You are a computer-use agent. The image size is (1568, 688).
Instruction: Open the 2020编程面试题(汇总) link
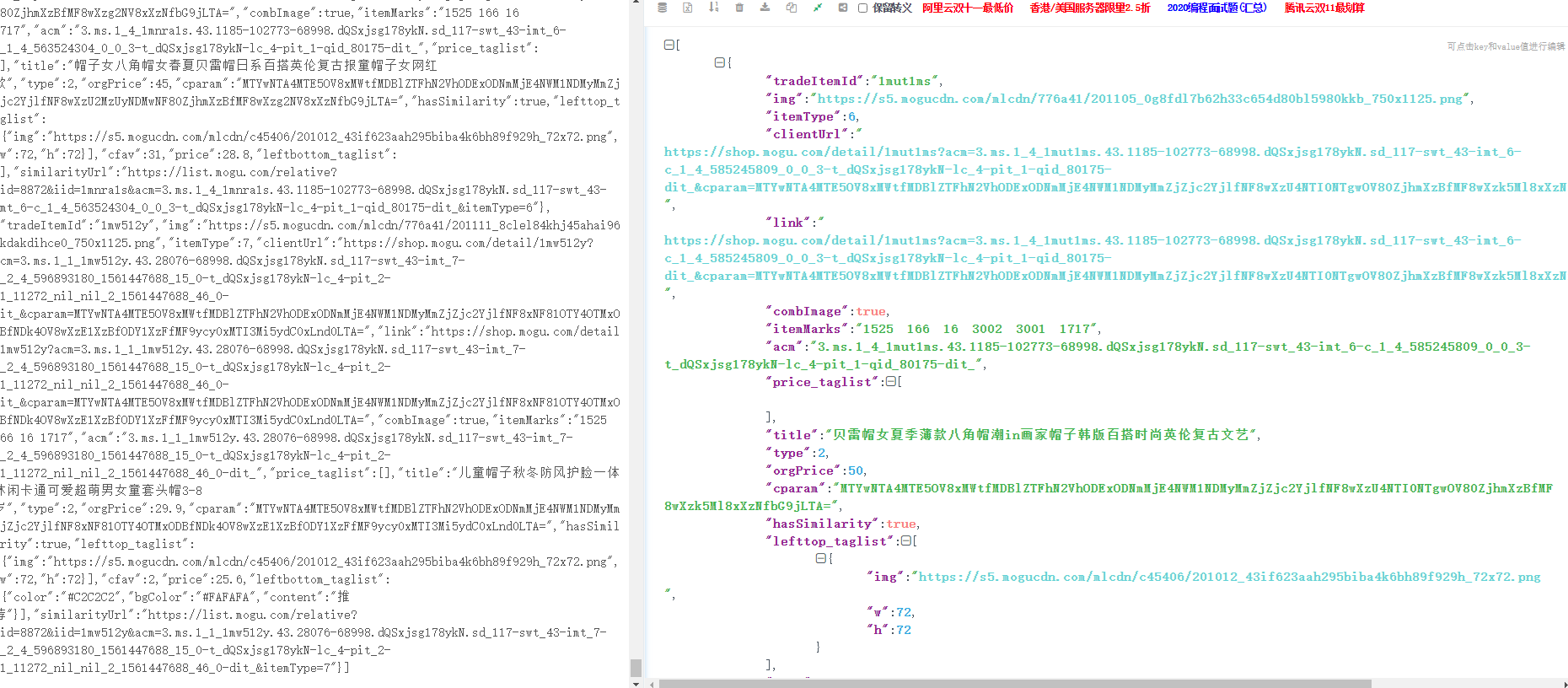coord(1216,8)
